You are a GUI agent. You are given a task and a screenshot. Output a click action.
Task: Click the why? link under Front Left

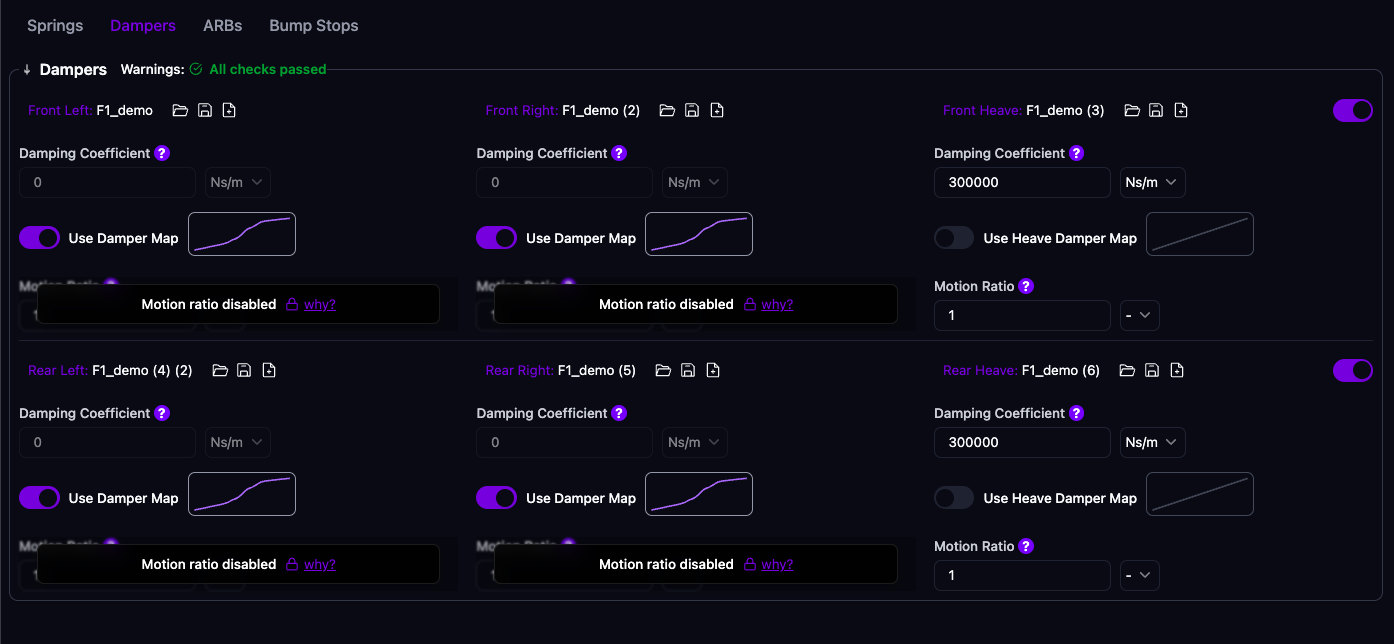(x=320, y=305)
